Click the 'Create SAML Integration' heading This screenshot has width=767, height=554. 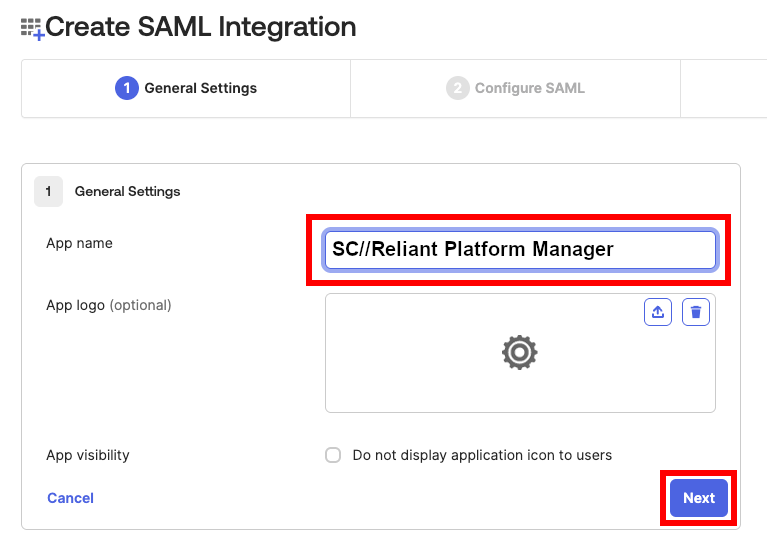pyautogui.click(x=201, y=27)
